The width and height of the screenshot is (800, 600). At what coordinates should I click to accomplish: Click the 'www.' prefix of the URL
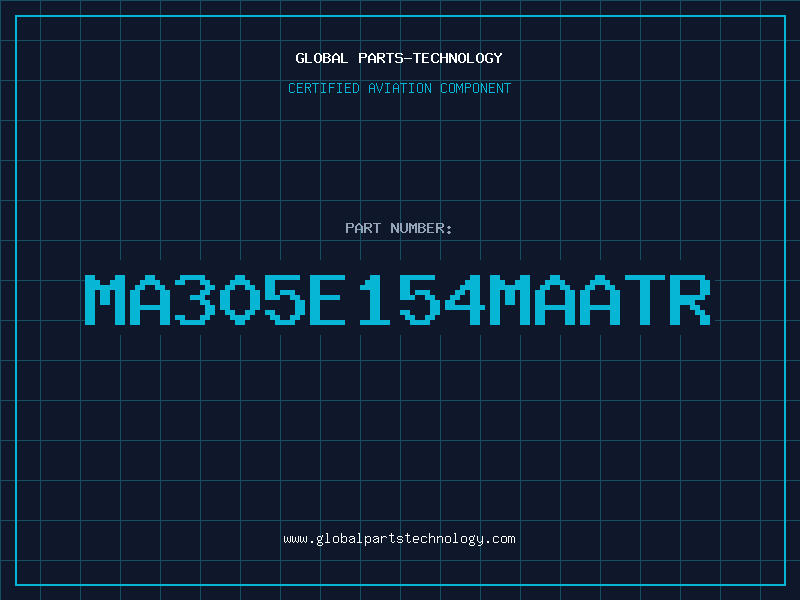pos(299,539)
